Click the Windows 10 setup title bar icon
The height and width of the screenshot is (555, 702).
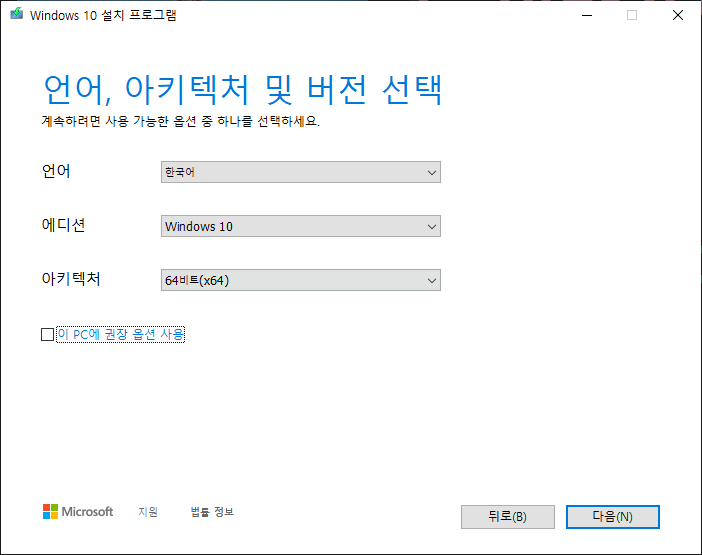pos(17,14)
